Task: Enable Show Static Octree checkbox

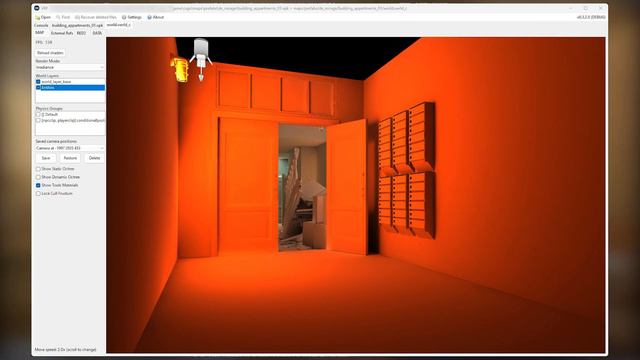Action: [x=38, y=169]
